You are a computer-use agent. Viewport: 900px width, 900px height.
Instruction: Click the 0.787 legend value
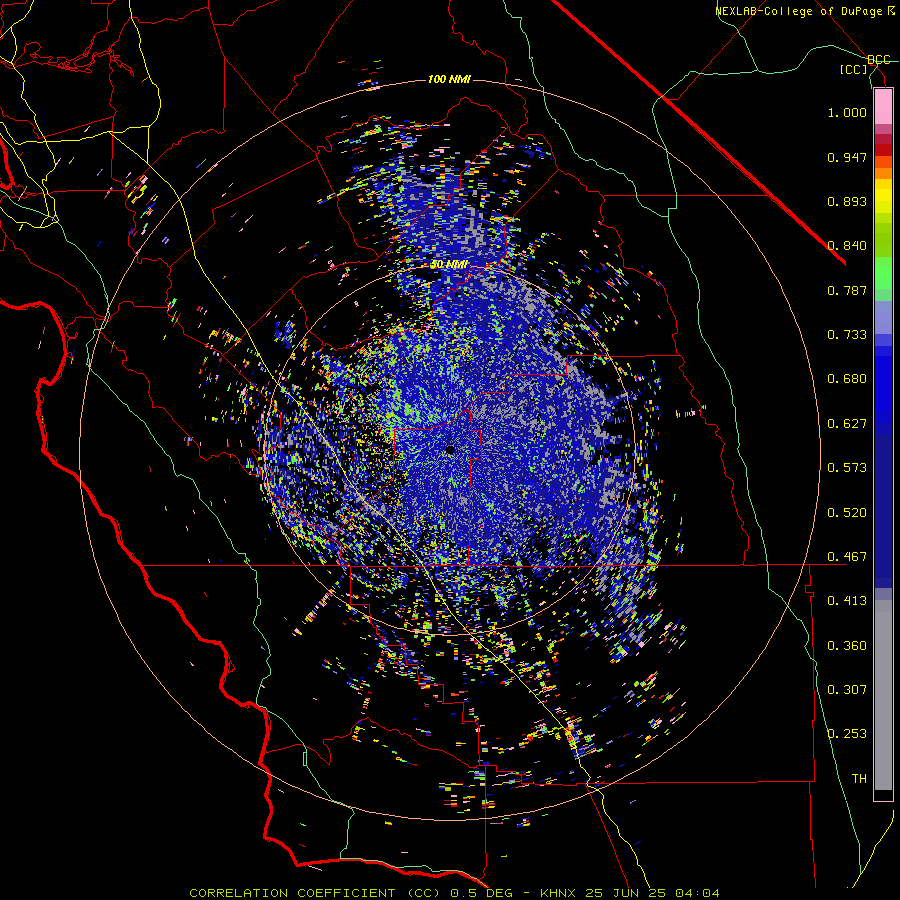[x=847, y=290]
